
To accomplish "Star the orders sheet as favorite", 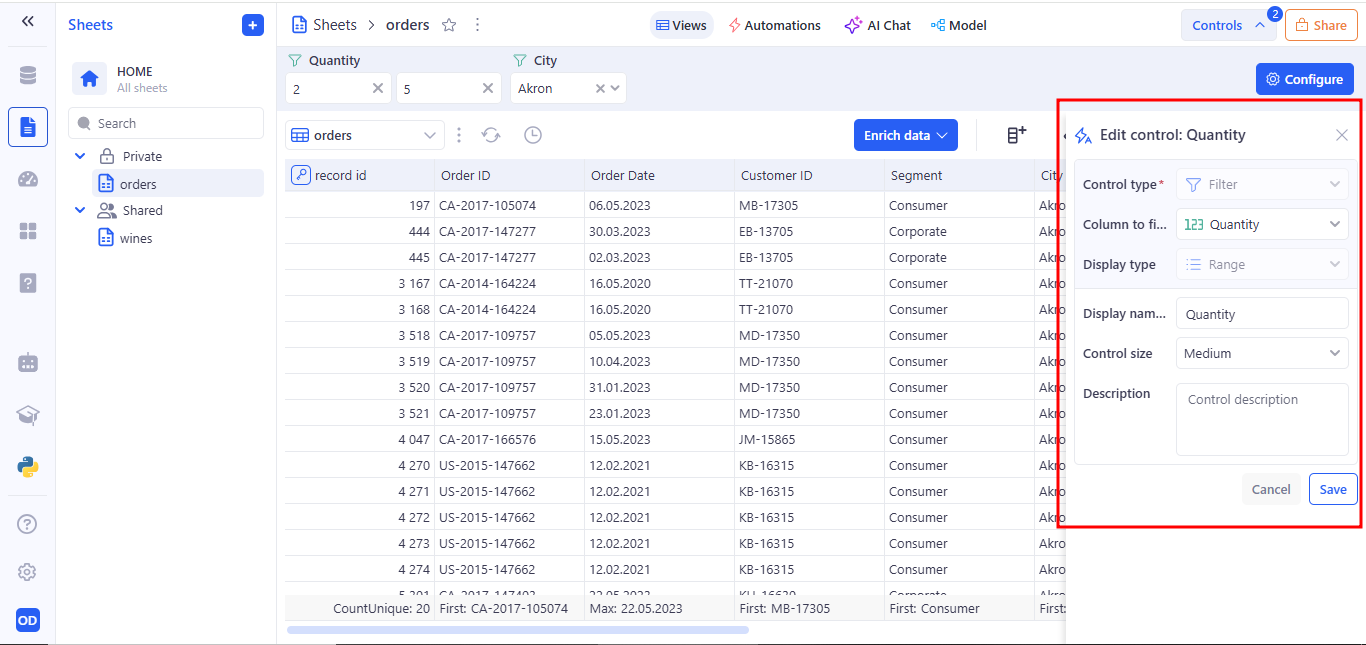I will [x=449, y=25].
